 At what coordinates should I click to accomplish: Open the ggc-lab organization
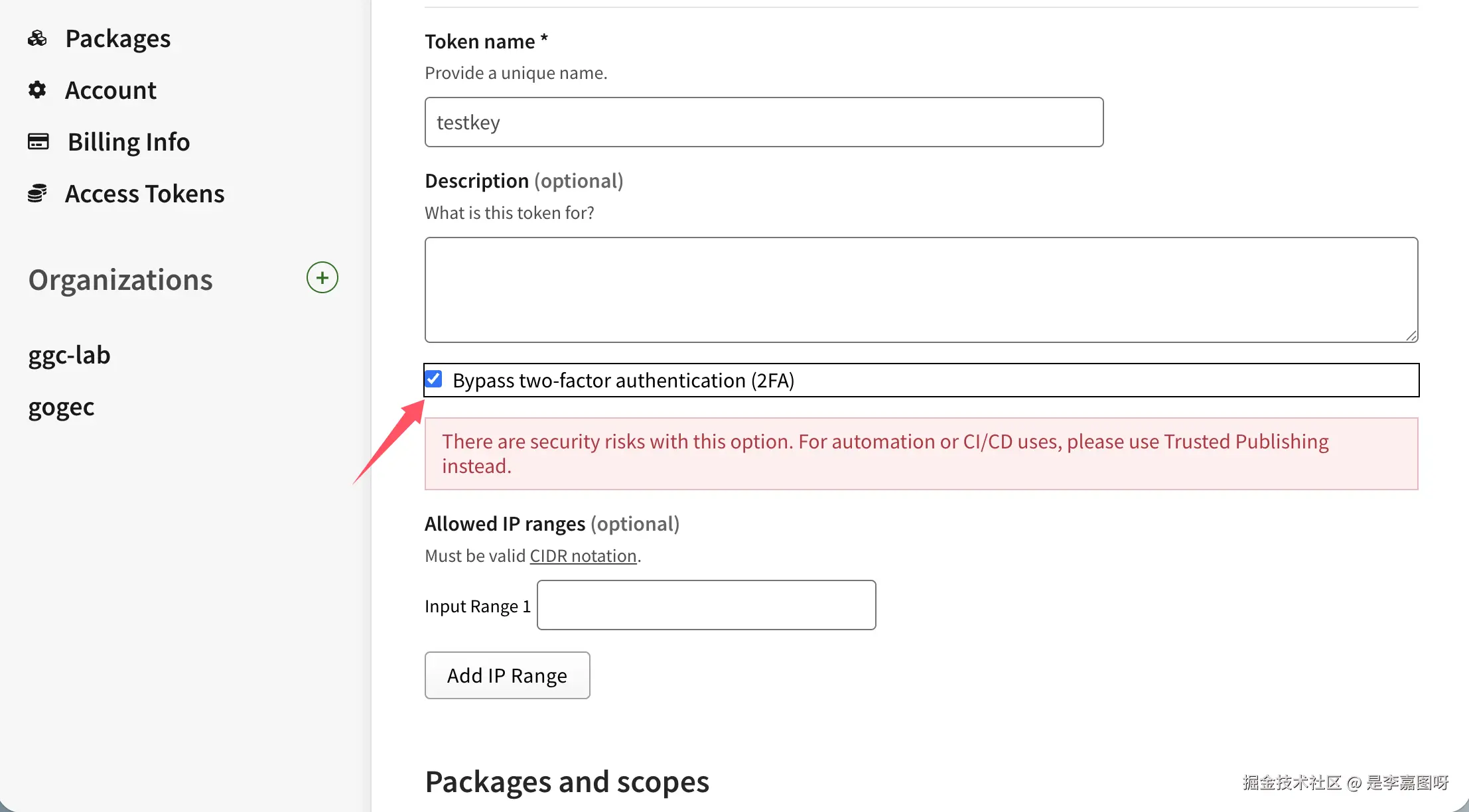point(69,355)
